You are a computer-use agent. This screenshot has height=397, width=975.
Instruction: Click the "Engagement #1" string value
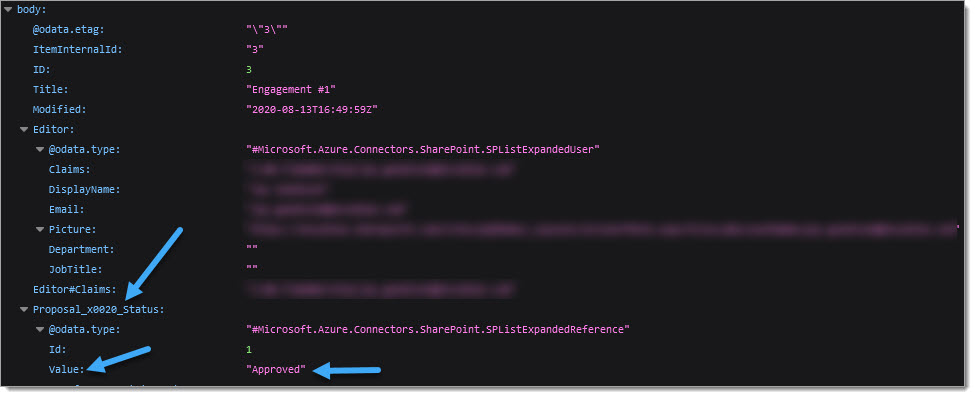coord(291,89)
